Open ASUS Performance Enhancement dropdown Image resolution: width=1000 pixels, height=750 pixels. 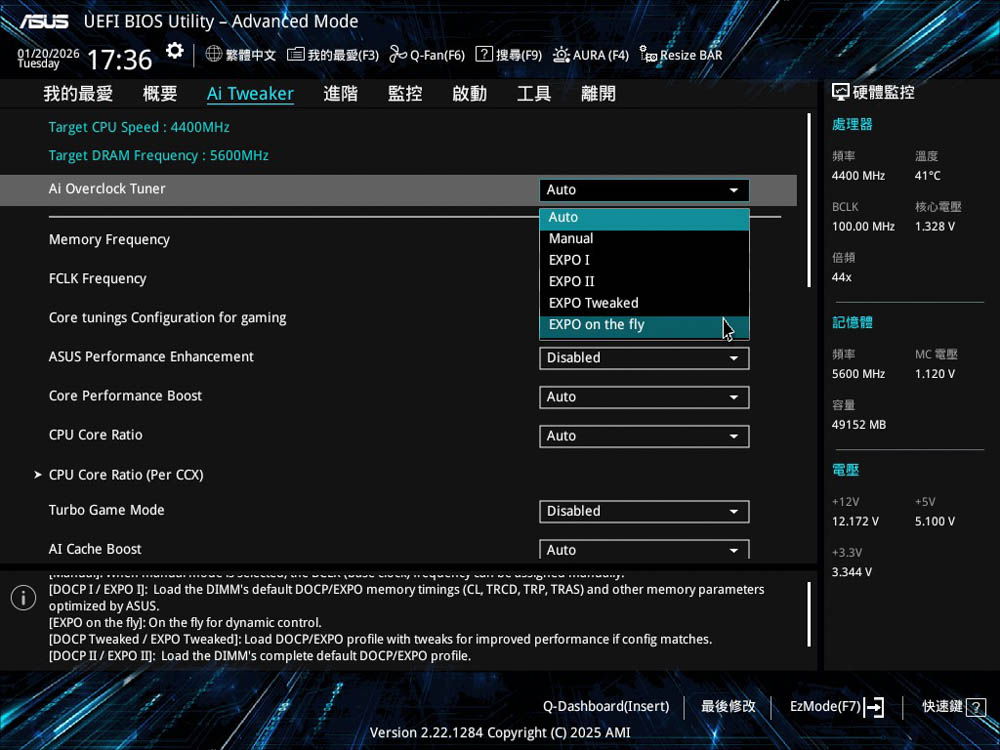[x=644, y=358]
